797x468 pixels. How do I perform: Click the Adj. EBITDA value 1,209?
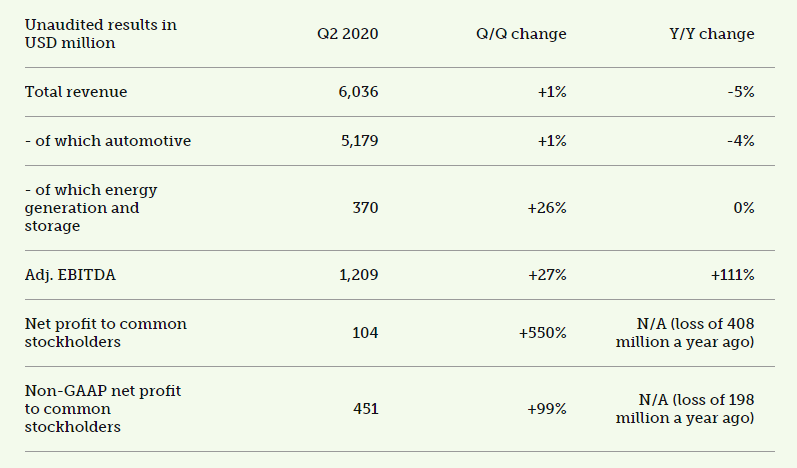[x=358, y=275]
